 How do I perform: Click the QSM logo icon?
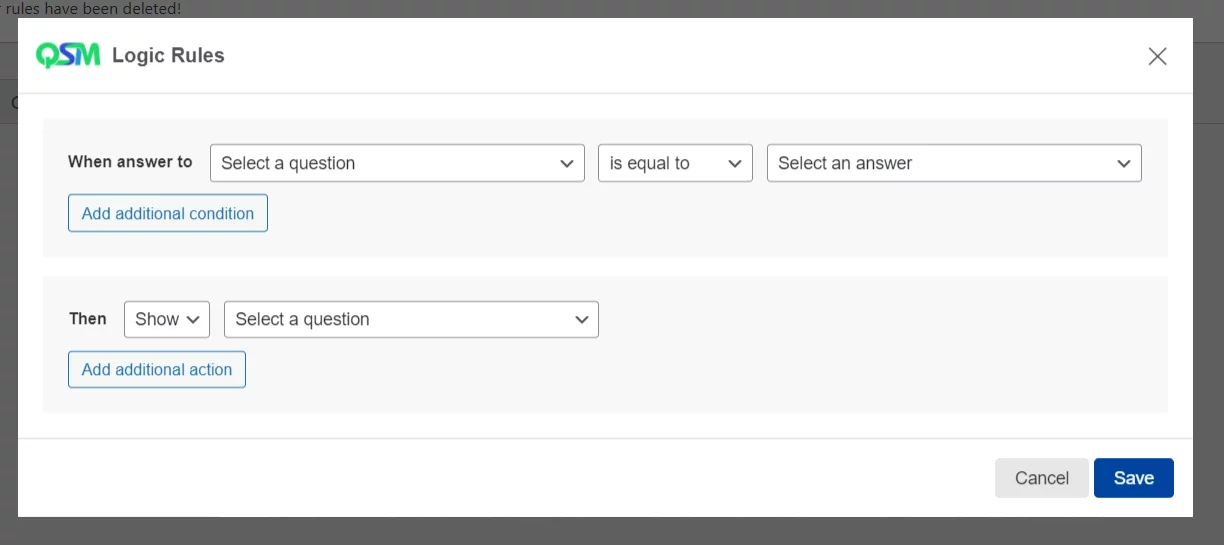pos(68,55)
